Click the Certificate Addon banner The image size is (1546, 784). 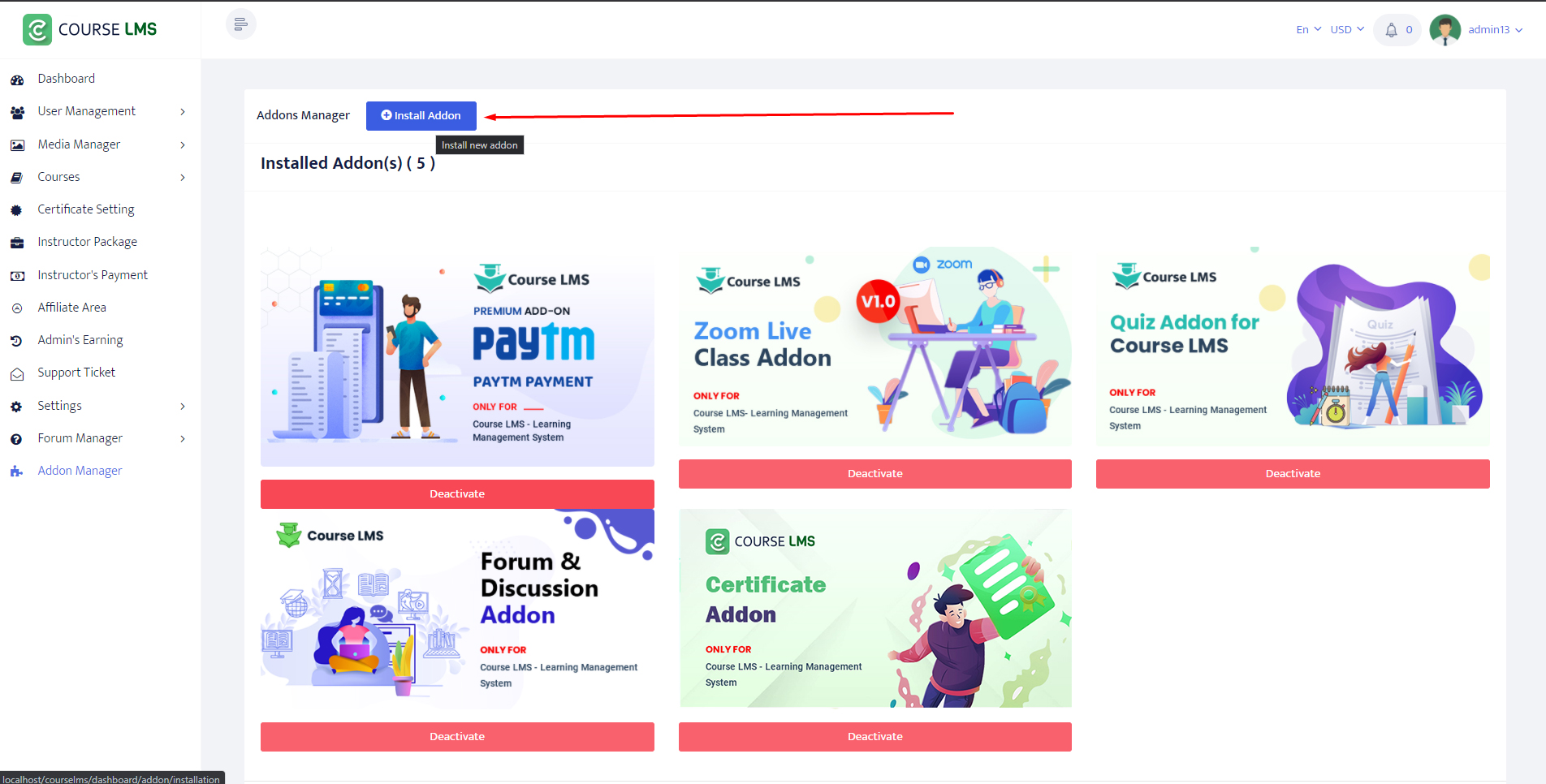[x=875, y=609]
